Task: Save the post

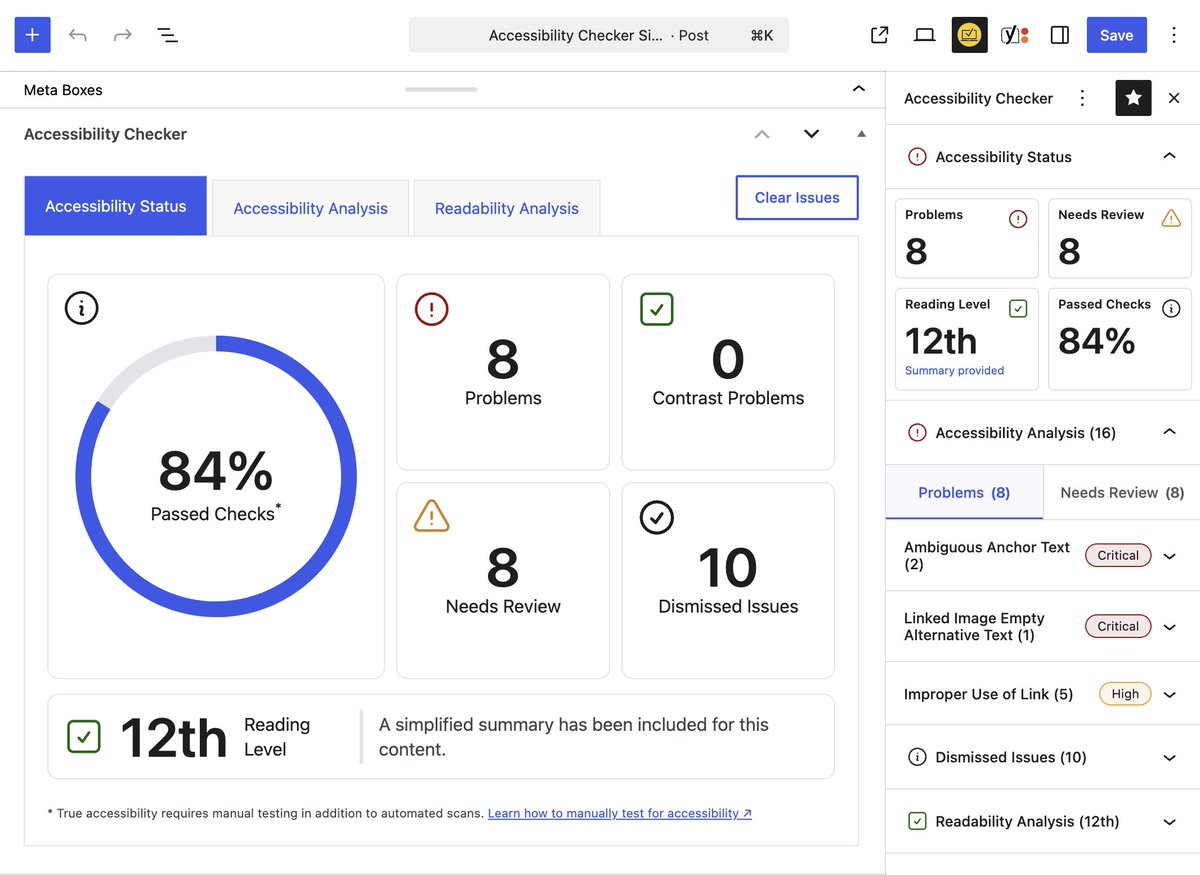Action: click(1116, 35)
